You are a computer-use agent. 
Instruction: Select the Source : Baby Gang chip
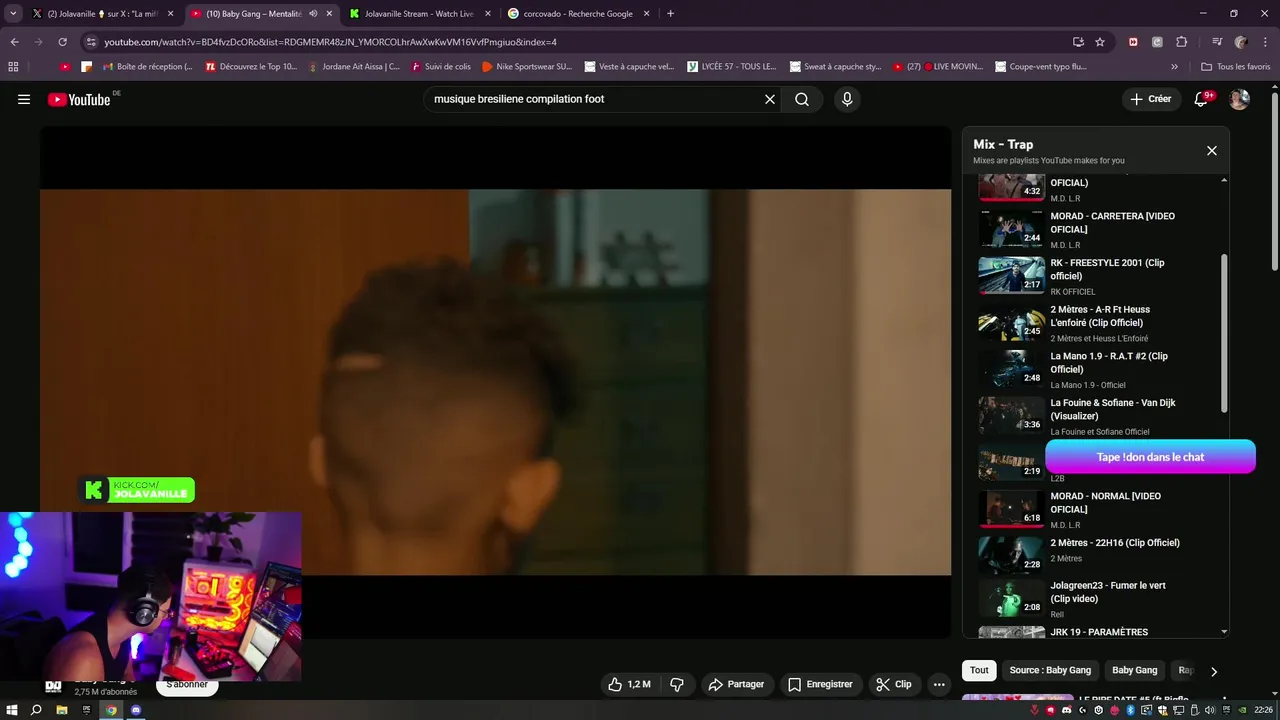(x=1050, y=670)
